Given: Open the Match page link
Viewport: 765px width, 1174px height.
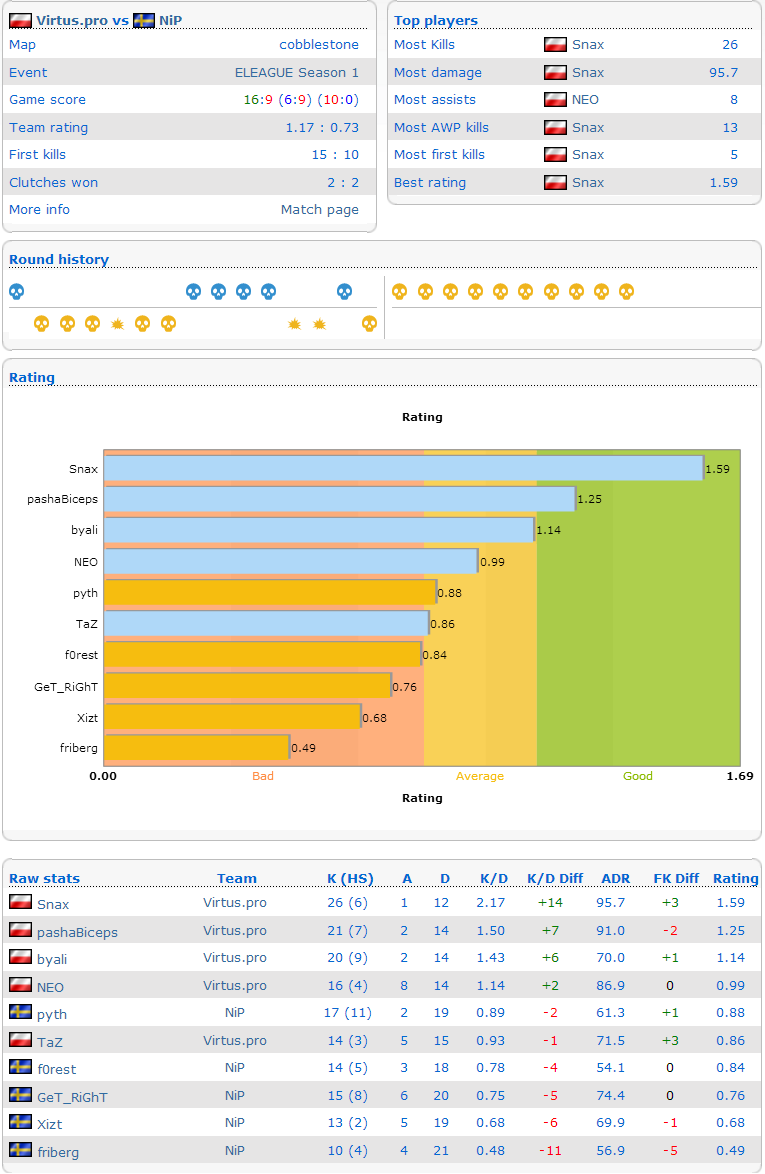Looking at the screenshot, I should [x=320, y=210].
